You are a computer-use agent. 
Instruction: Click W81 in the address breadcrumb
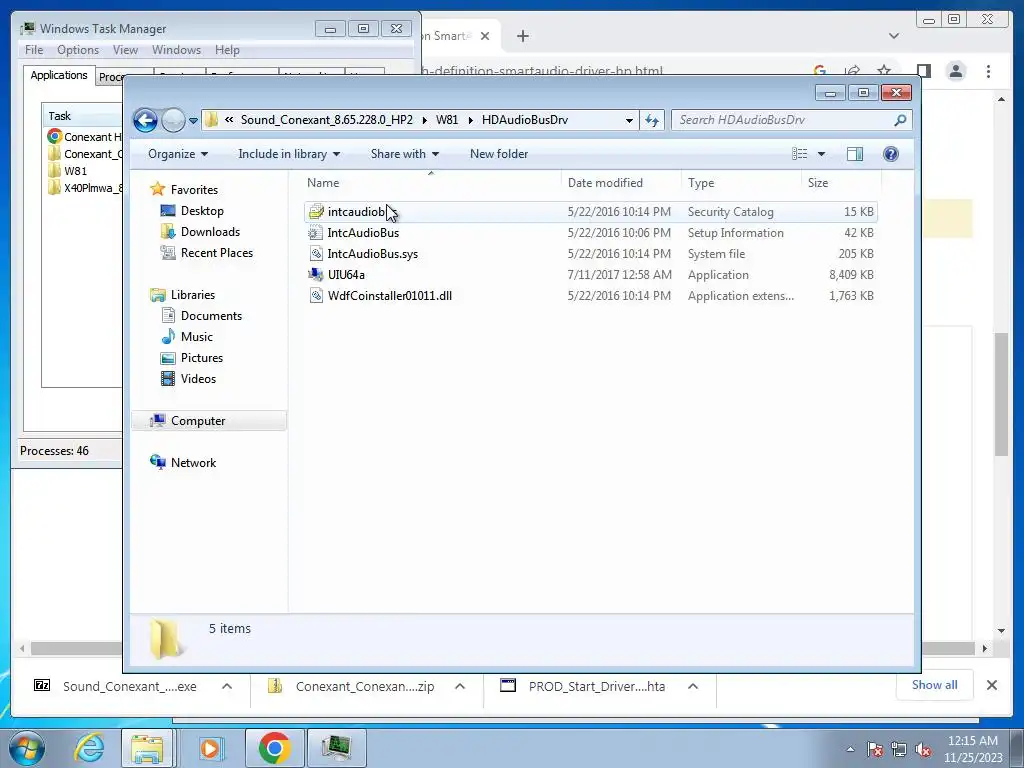pyautogui.click(x=447, y=120)
